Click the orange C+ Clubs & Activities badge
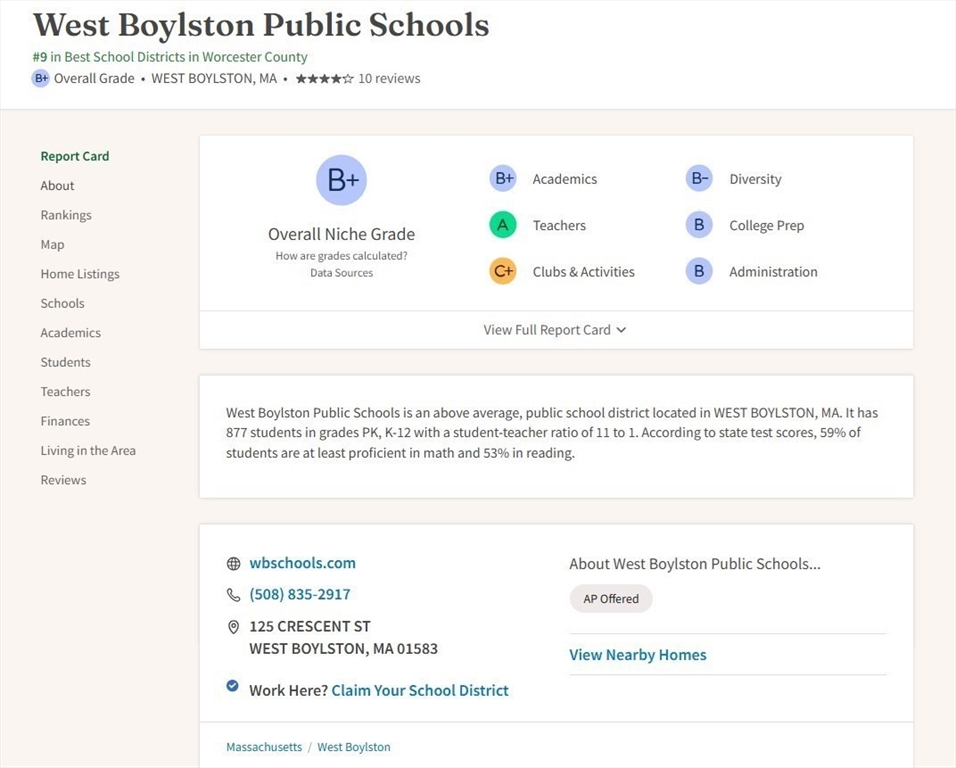 pos(503,271)
